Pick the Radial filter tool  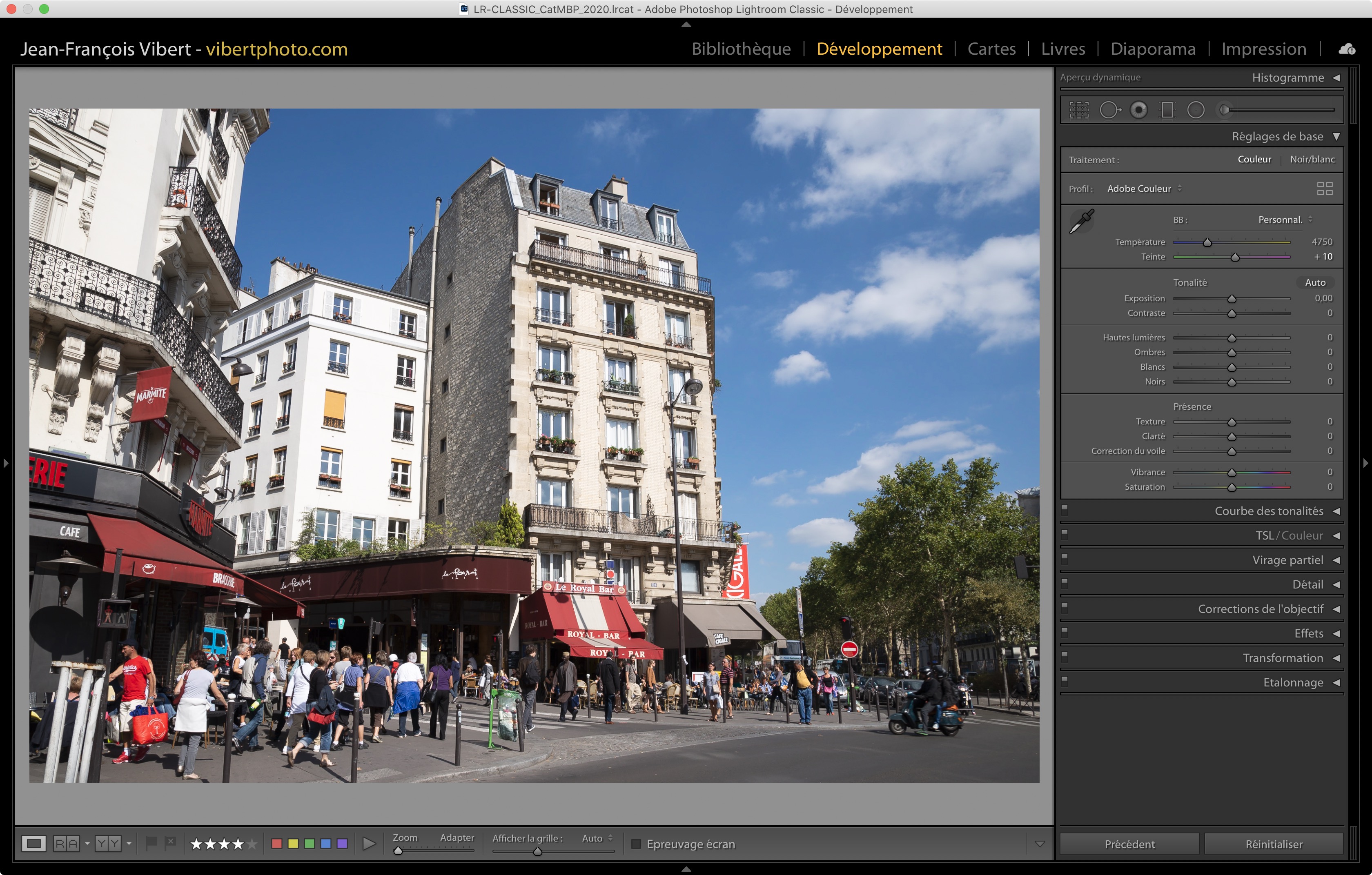tap(1195, 110)
